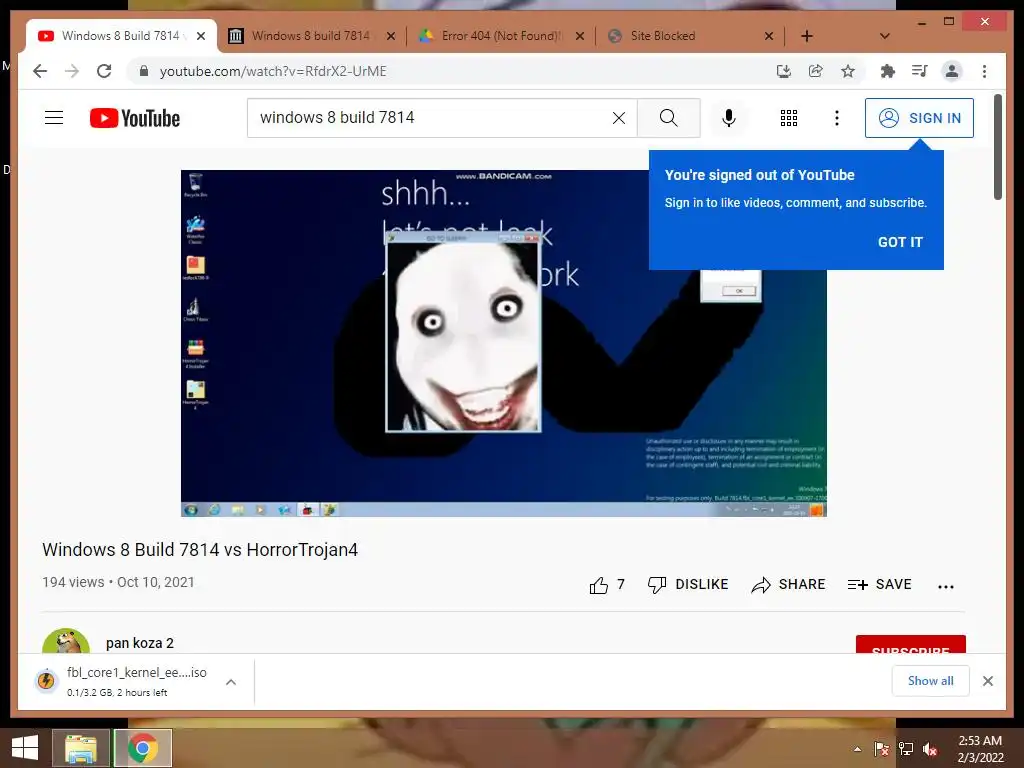Switch to the Site Blocked tab
This screenshot has width=1024, height=768.
coord(663,36)
